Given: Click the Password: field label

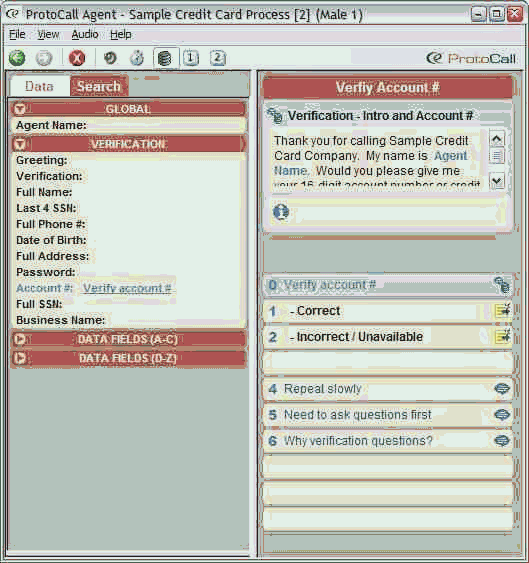Looking at the screenshot, I should (x=46, y=272).
